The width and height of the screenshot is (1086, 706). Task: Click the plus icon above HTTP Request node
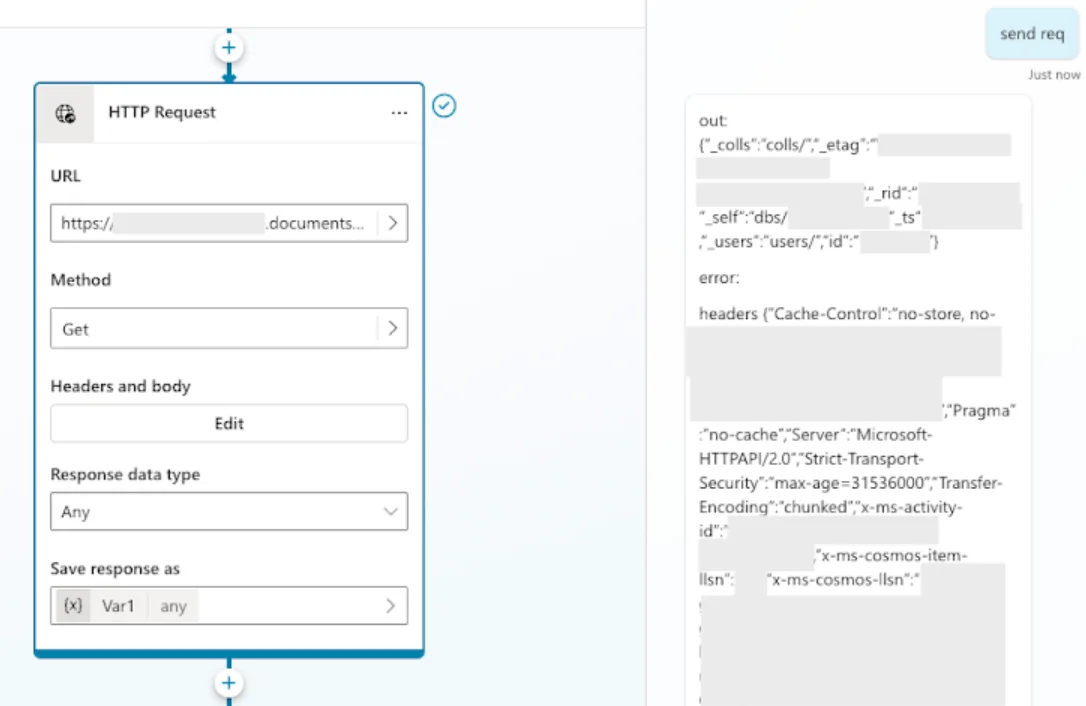point(229,48)
